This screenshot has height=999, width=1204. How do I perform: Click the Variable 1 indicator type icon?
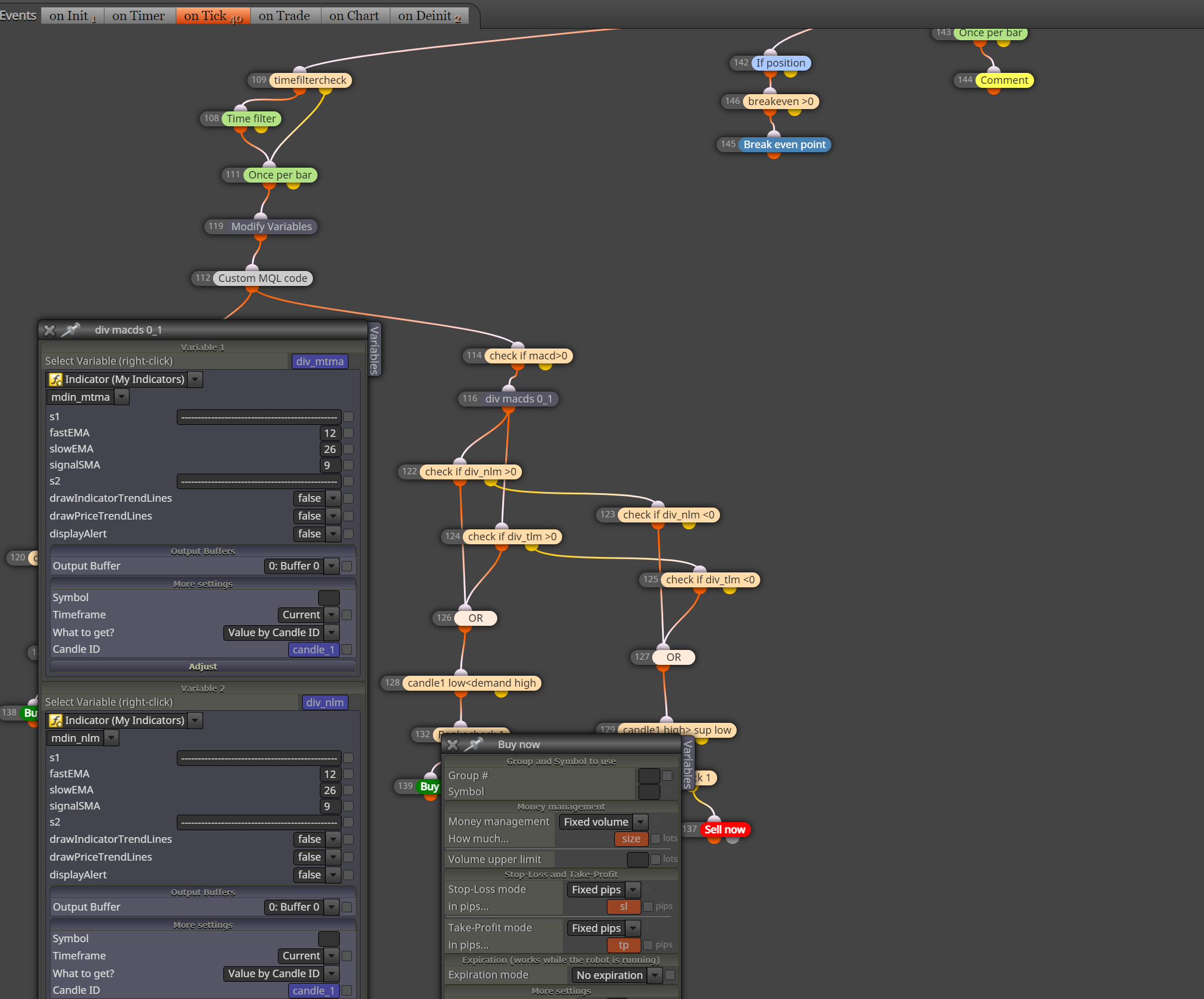[56, 380]
